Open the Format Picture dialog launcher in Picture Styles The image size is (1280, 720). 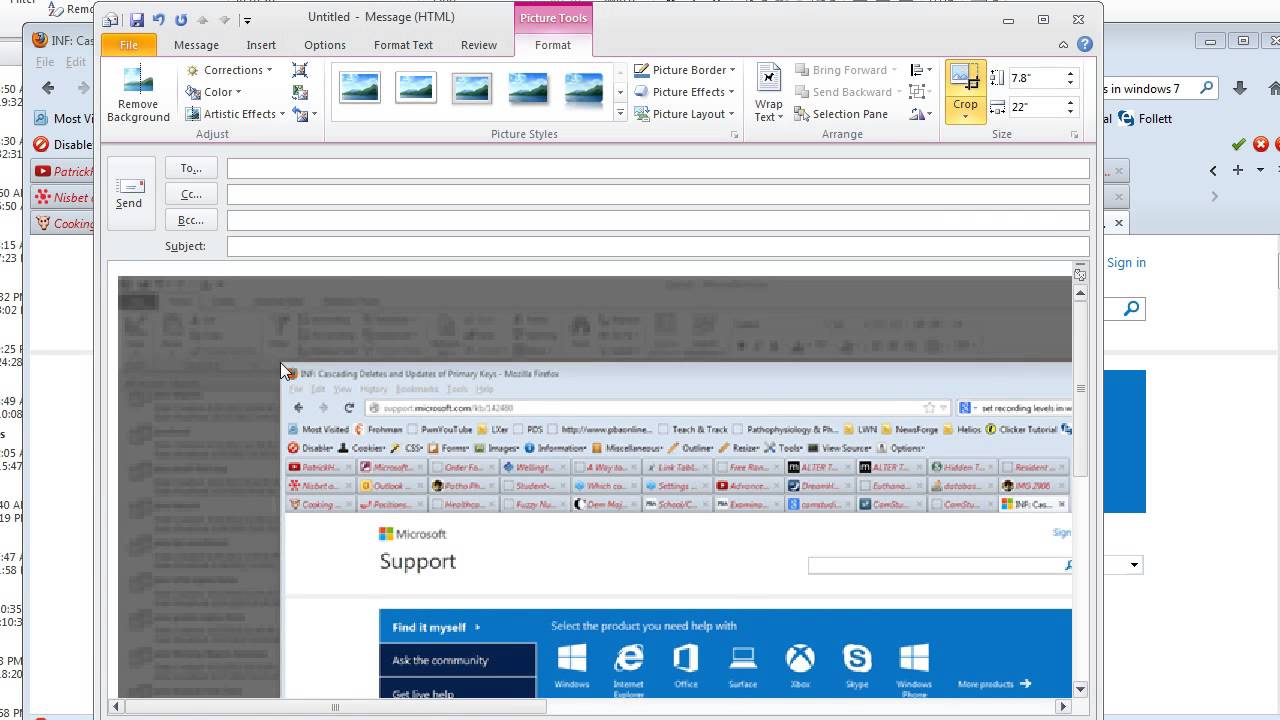tap(734, 135)
